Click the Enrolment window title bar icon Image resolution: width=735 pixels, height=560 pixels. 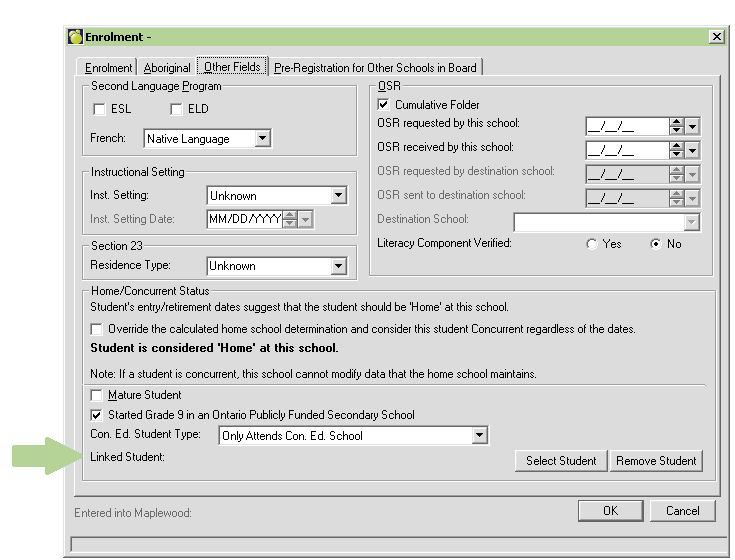(75, 36)
